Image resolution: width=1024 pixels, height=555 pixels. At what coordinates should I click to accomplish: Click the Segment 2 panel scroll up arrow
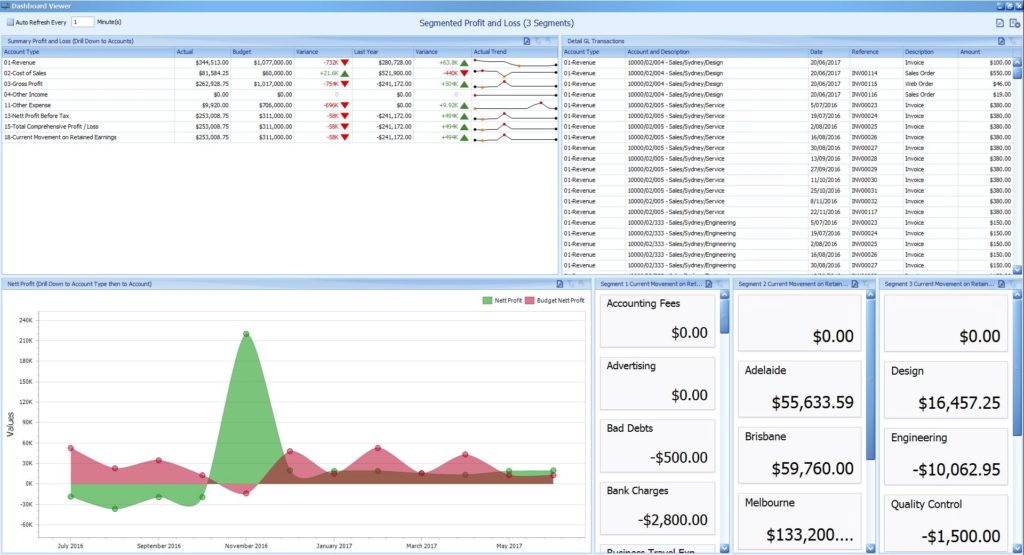871,295
